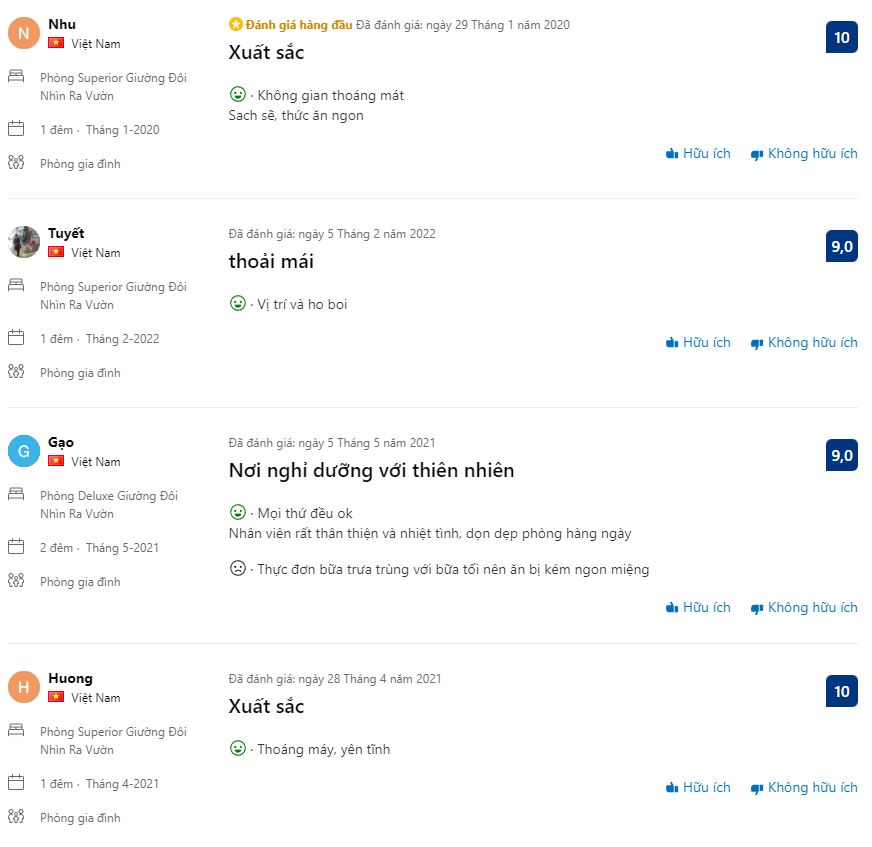
Task: Click Tuyết's profile photo thumbnail
Action: click(x=24, y=242)
